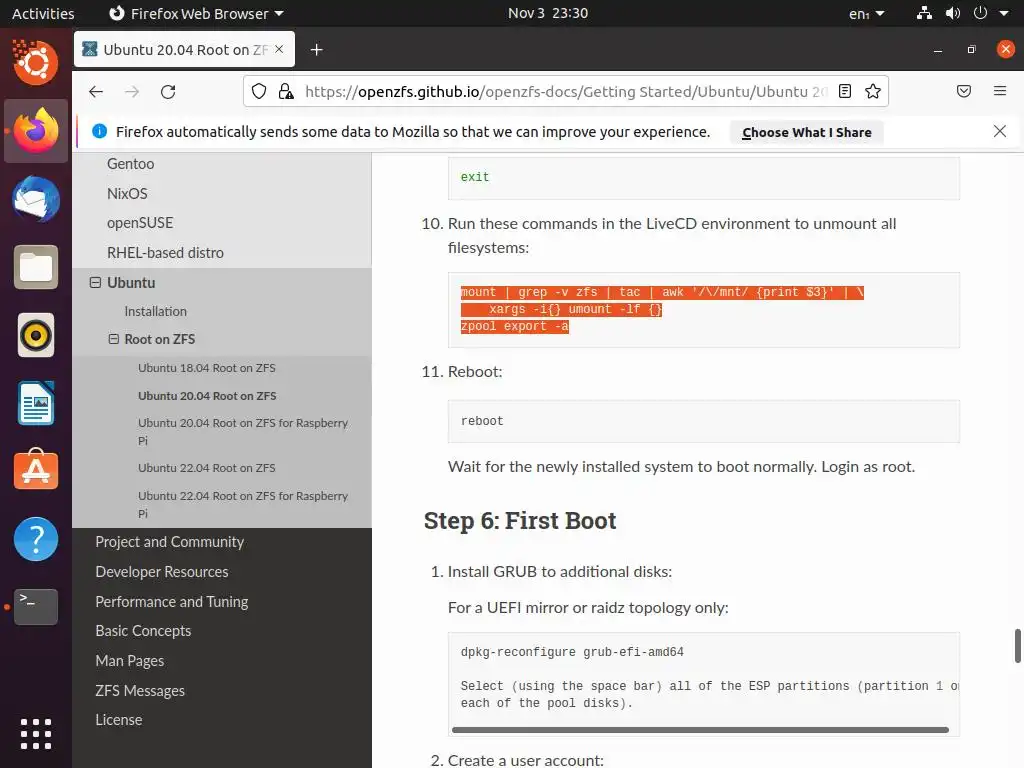
Task: Open system menu arrow in top bar
Action: [1004, 13]
